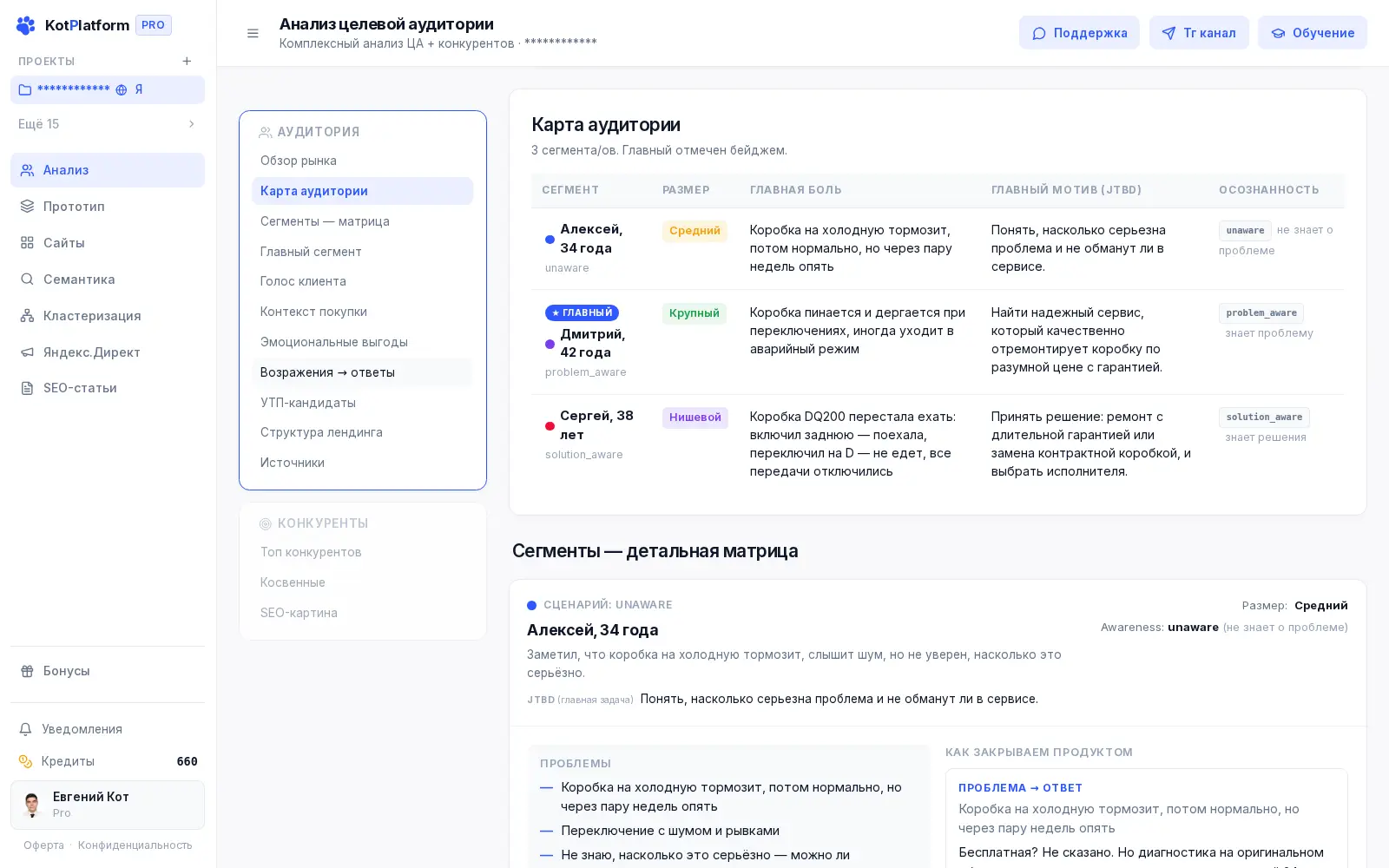
Task: Open Семантика section
Action: (x=108, y=279)
